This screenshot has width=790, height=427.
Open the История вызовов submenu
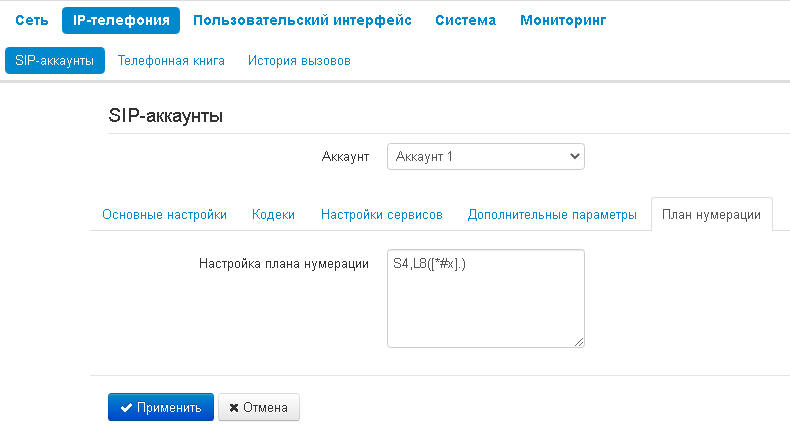299,61
